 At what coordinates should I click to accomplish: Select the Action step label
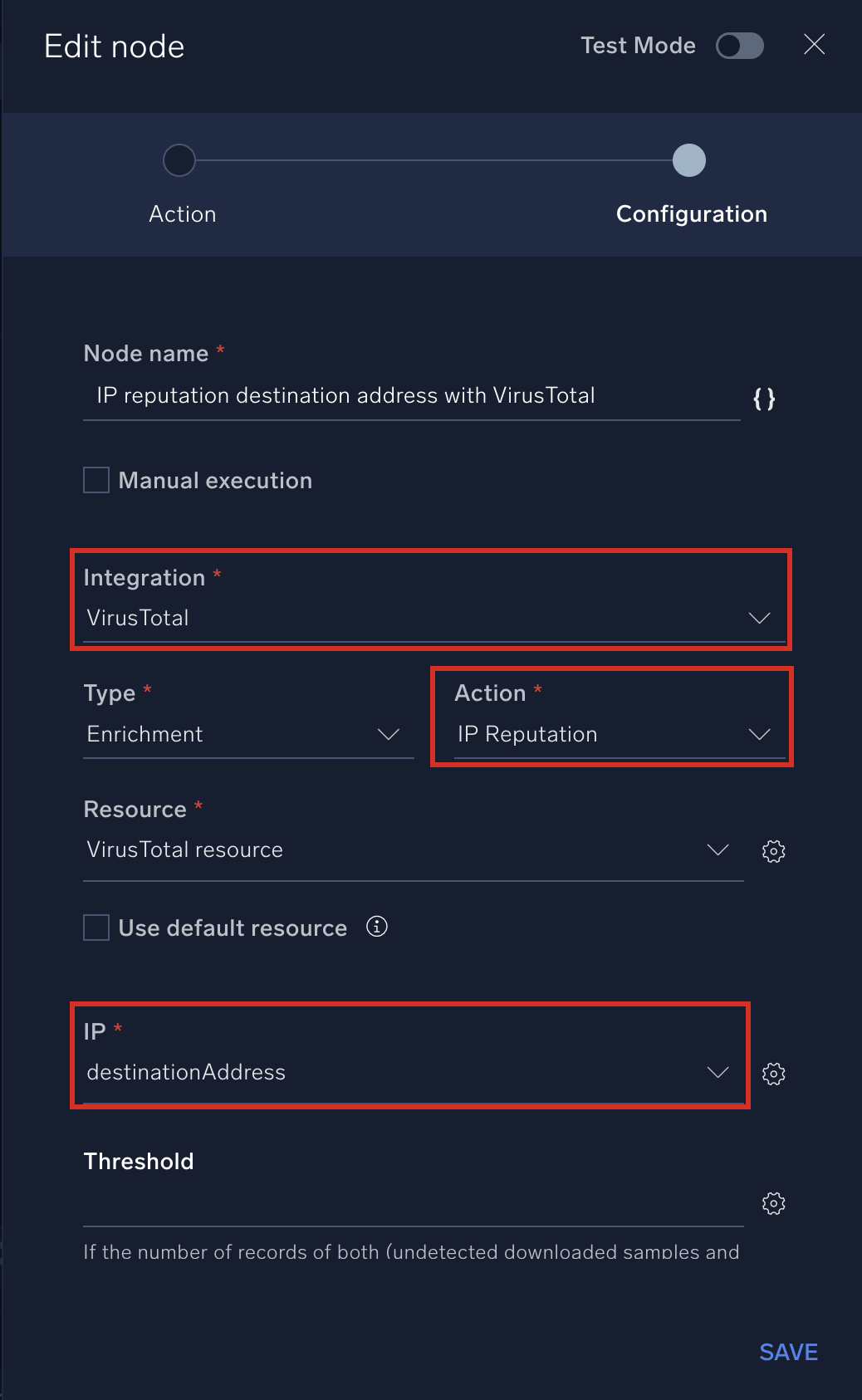pos(182,213)
